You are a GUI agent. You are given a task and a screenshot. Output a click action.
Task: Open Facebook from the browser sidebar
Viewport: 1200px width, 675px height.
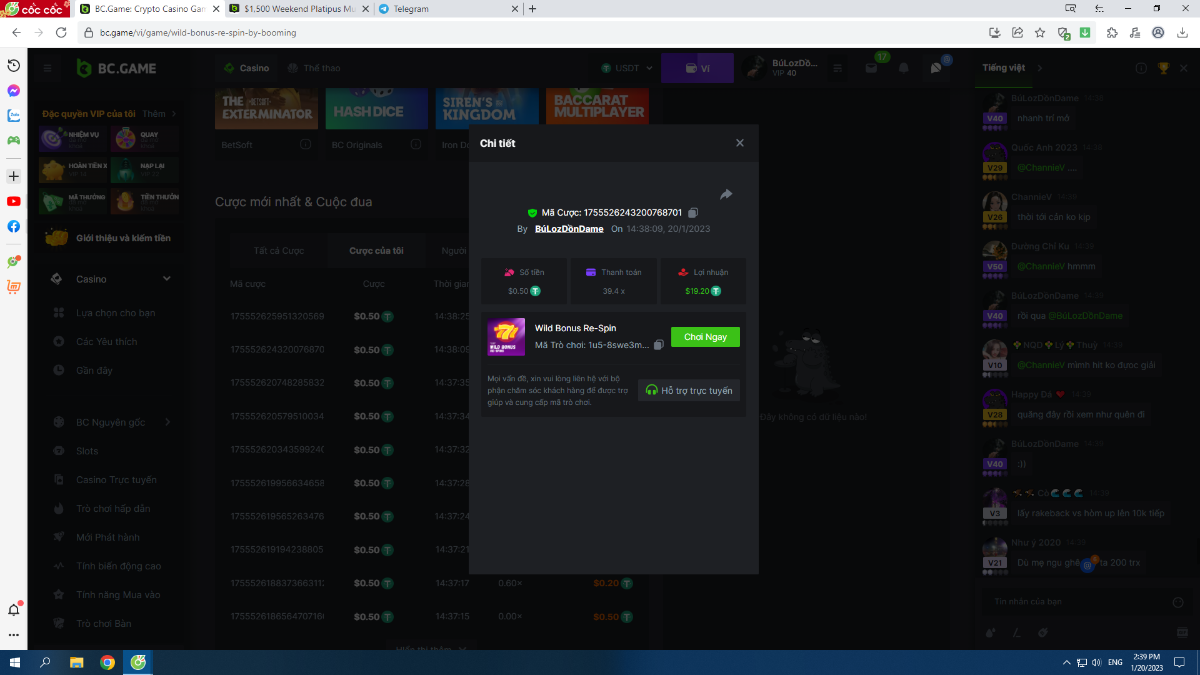coord(14,226)
